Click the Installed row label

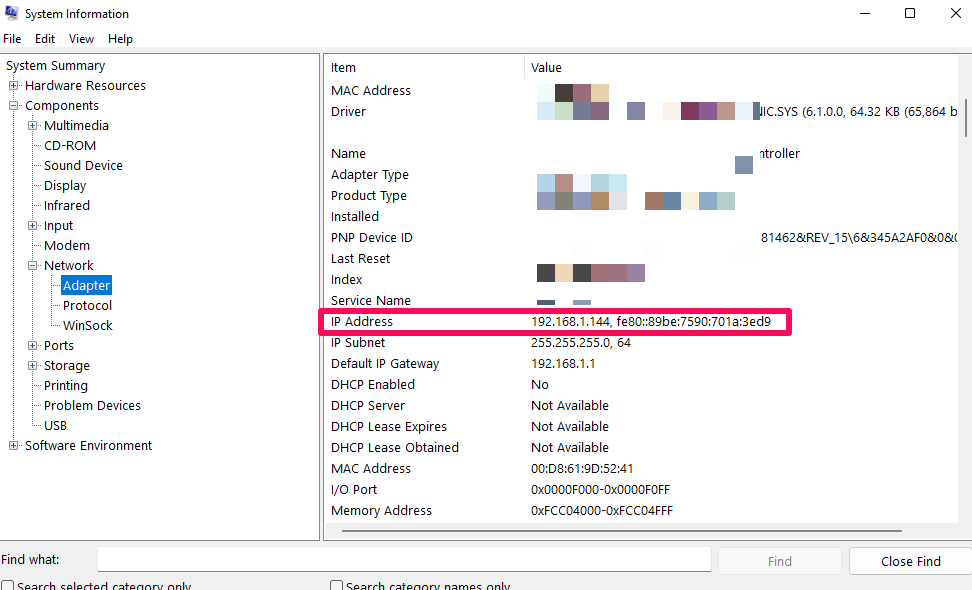tap(355, 217)
